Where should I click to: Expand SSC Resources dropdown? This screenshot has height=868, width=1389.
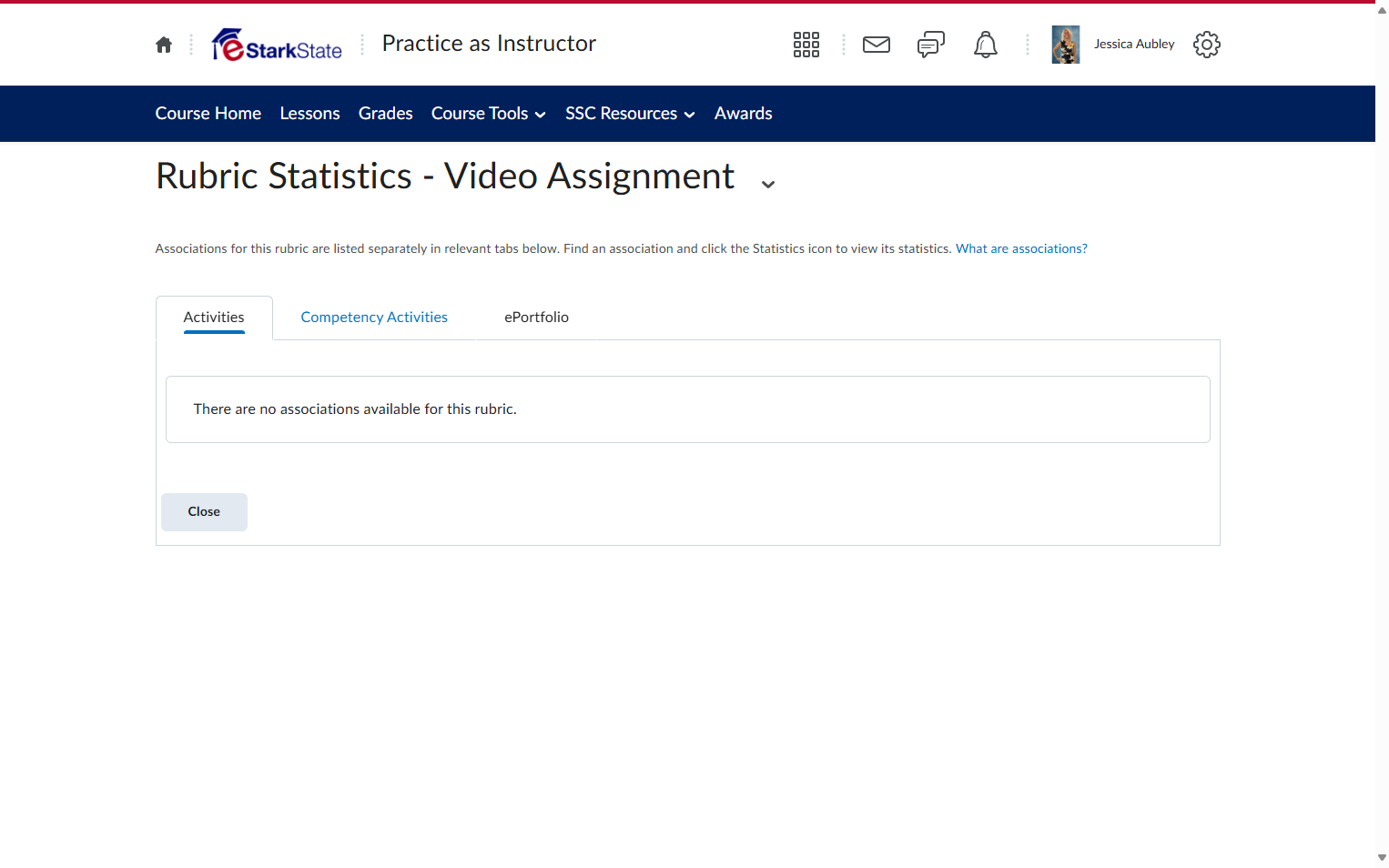click(x=630, y=114)
